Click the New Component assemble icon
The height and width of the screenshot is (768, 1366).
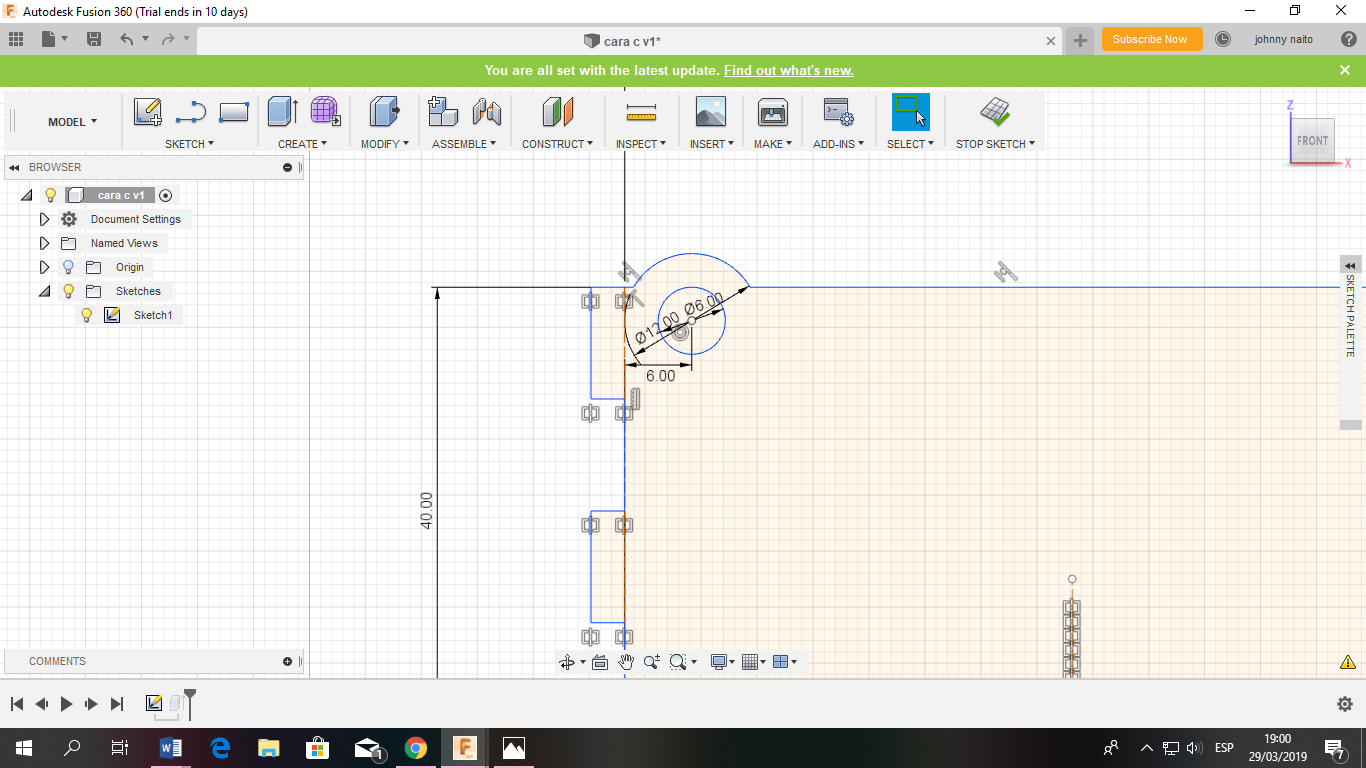[x=443, y=111]
